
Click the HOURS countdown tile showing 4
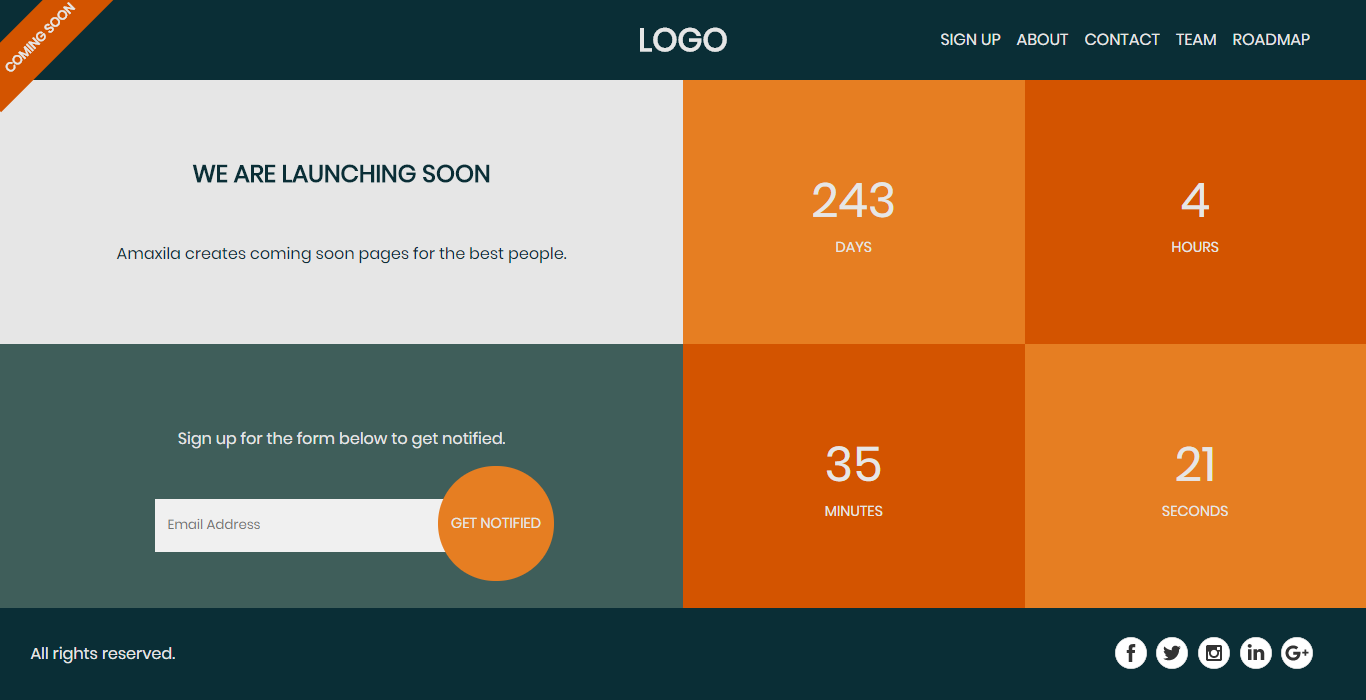[x=1195, y=212]
